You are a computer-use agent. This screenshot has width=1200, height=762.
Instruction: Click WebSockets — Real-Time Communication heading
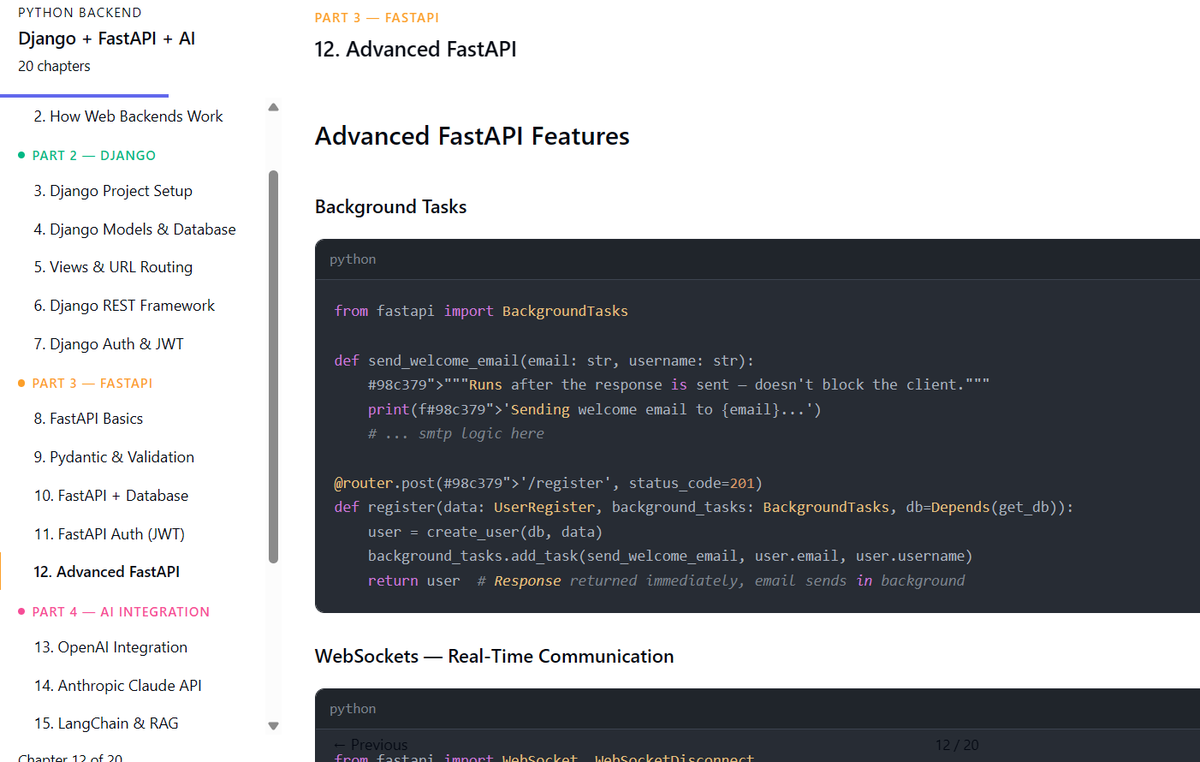click(494, 656)
